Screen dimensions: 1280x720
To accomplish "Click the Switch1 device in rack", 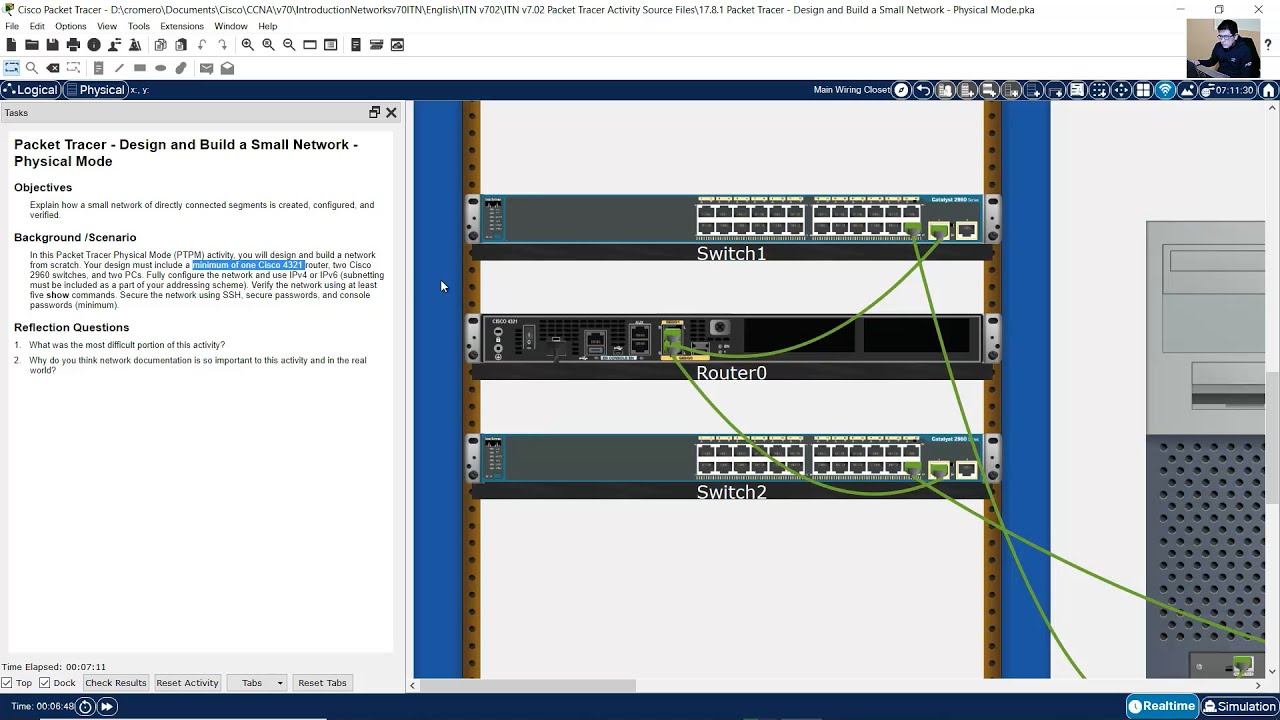I will pyautogui.click(x=731, y=219).
